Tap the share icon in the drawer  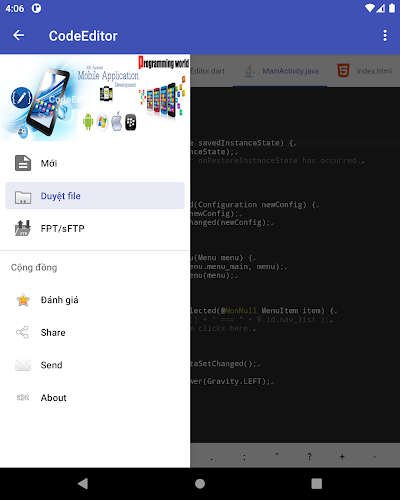click(22, 332)
